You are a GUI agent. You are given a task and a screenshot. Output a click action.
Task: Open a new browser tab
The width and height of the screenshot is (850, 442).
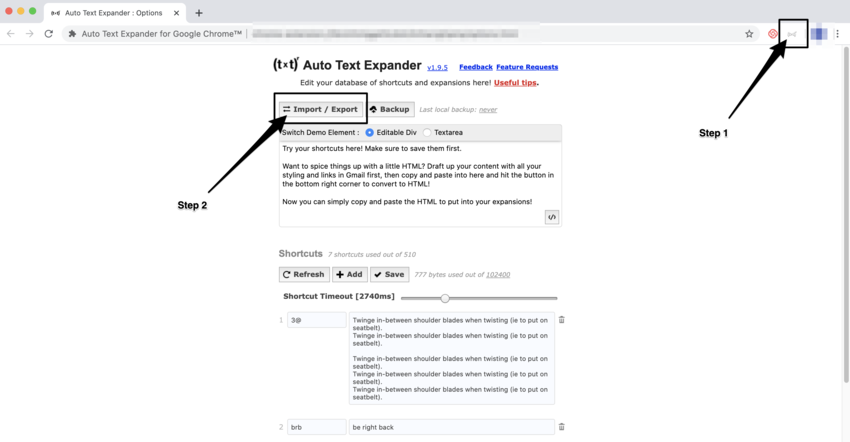[199, 13]
